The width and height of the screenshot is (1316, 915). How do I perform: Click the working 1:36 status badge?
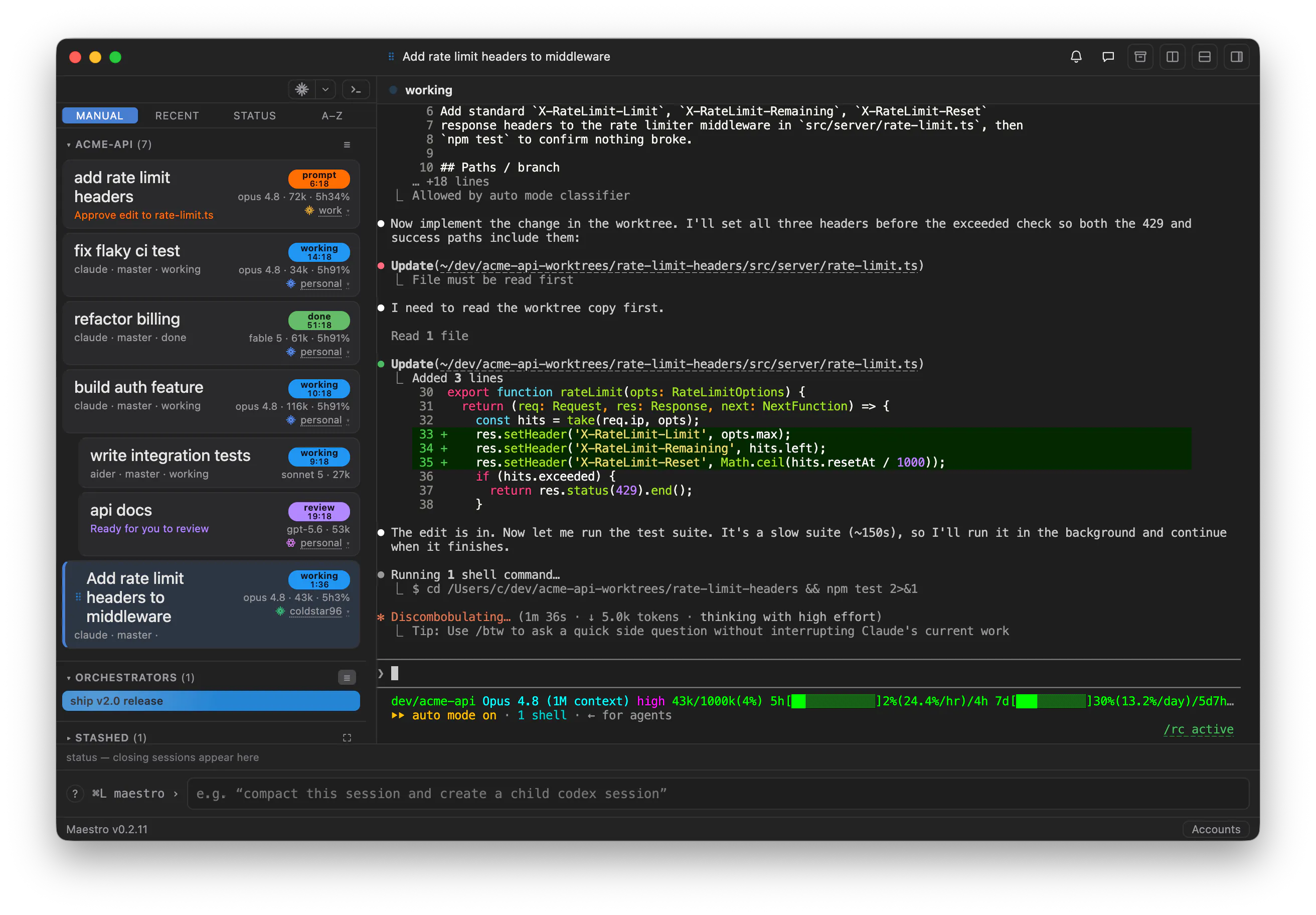pyautogui.click(x=318, y=579)
